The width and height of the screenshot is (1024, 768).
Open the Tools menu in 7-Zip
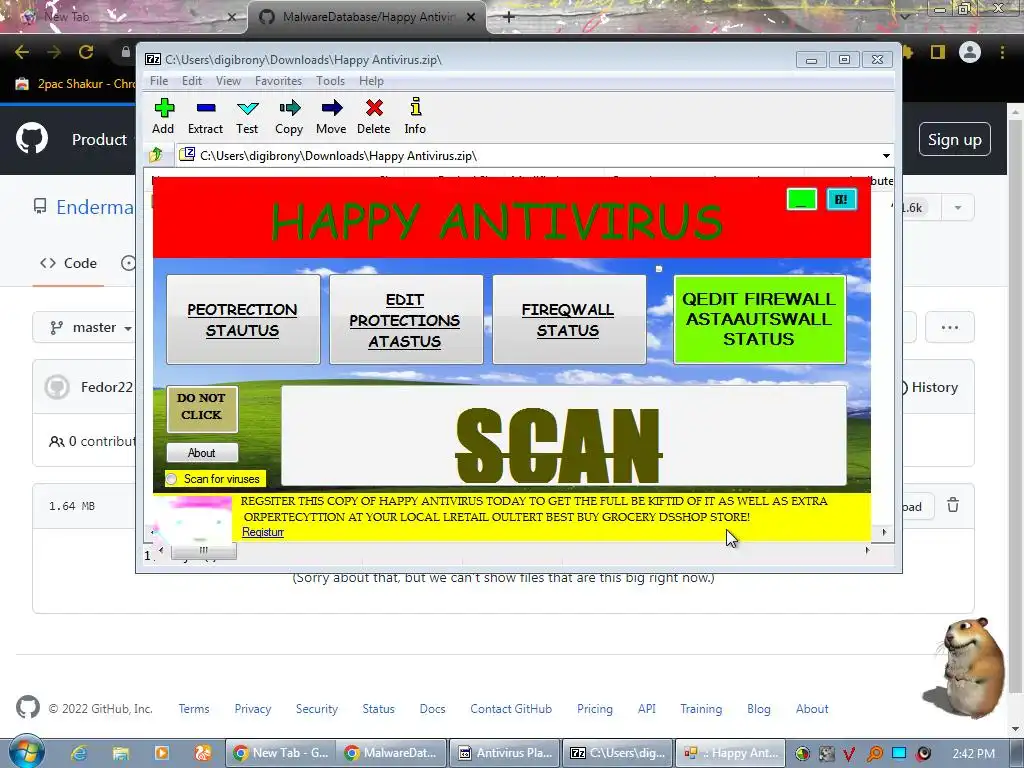(x=330, y=81)
